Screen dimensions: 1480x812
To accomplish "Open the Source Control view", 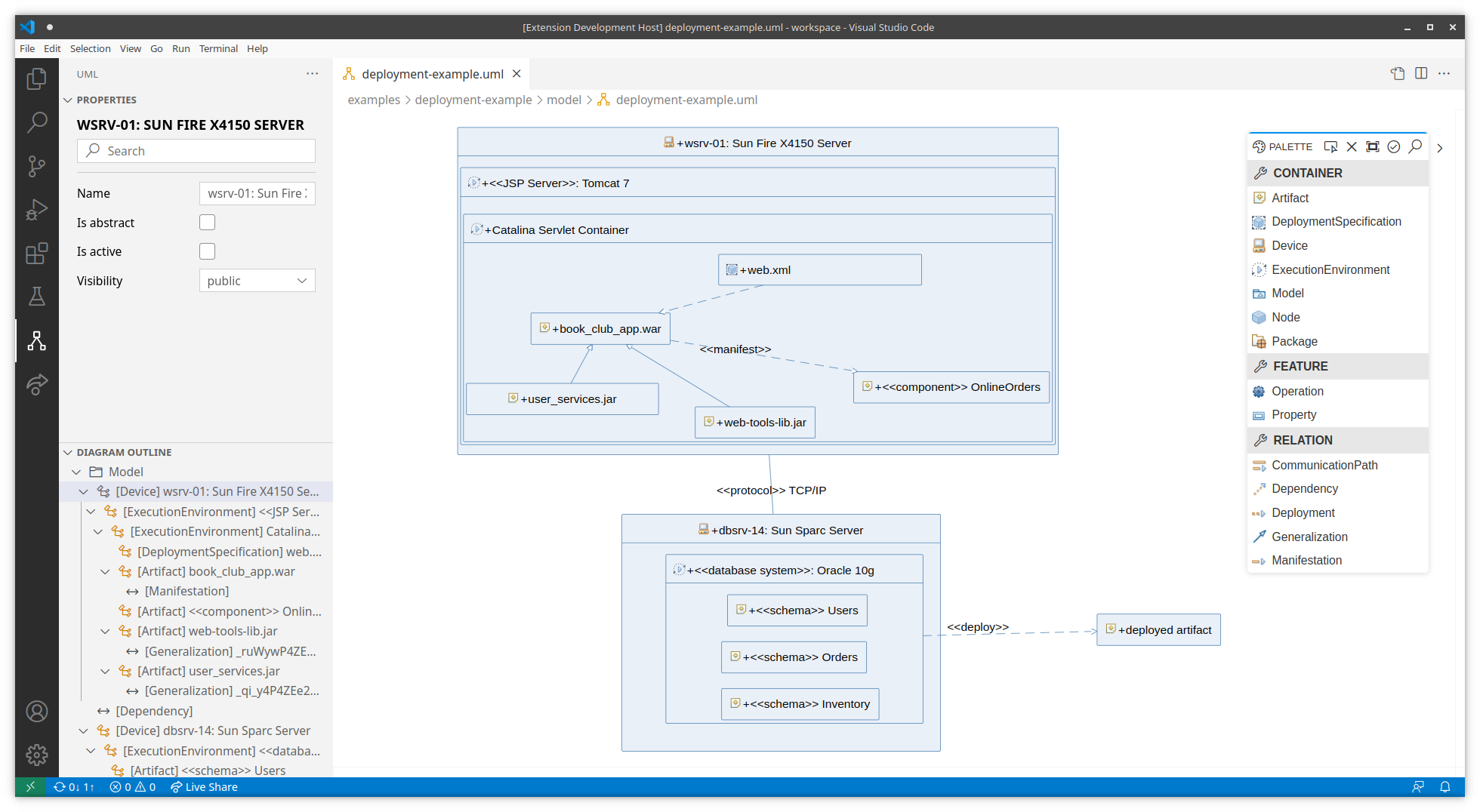I will pos(36,166).
